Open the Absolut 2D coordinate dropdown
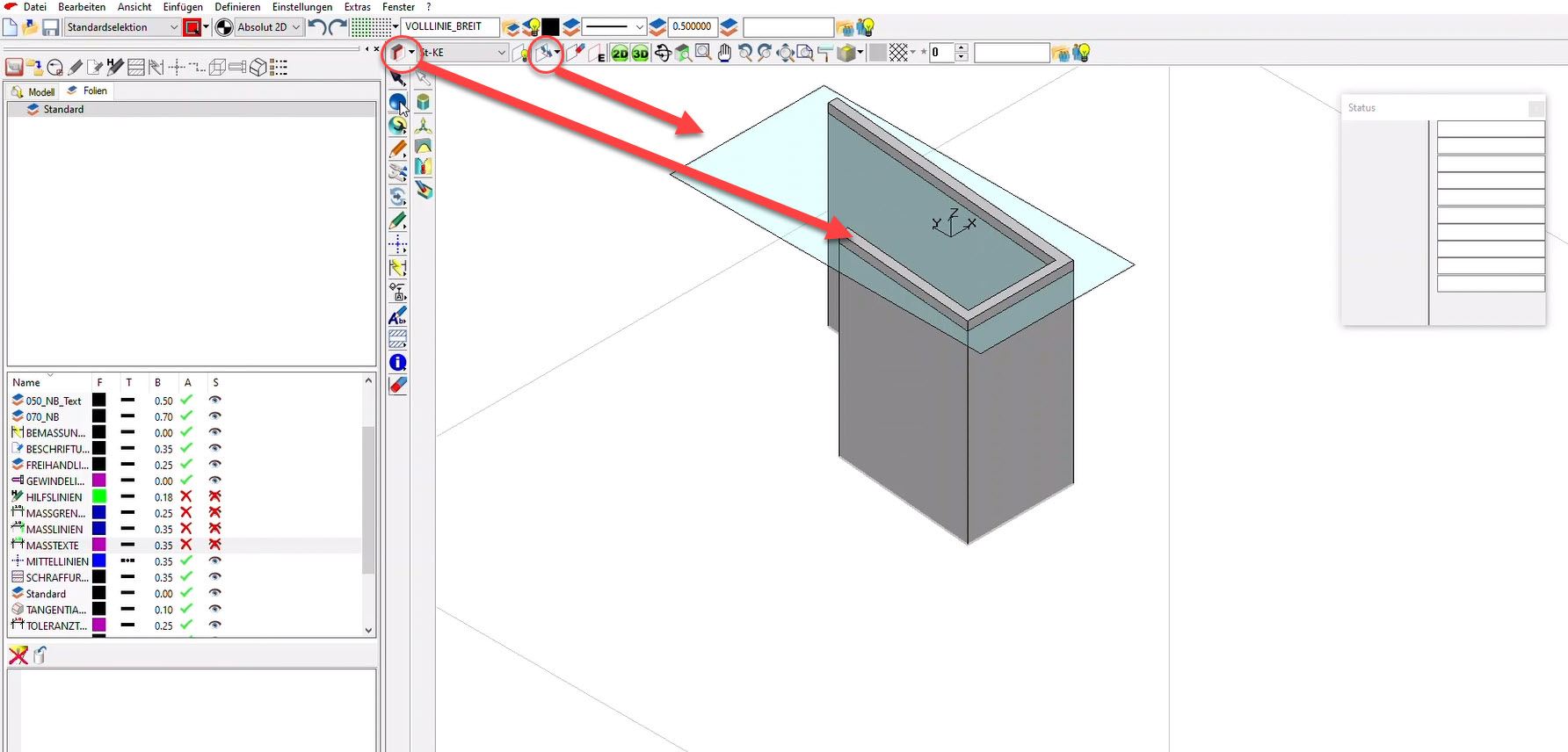Screen dimensions: 1568x752 tap(295, 27)
